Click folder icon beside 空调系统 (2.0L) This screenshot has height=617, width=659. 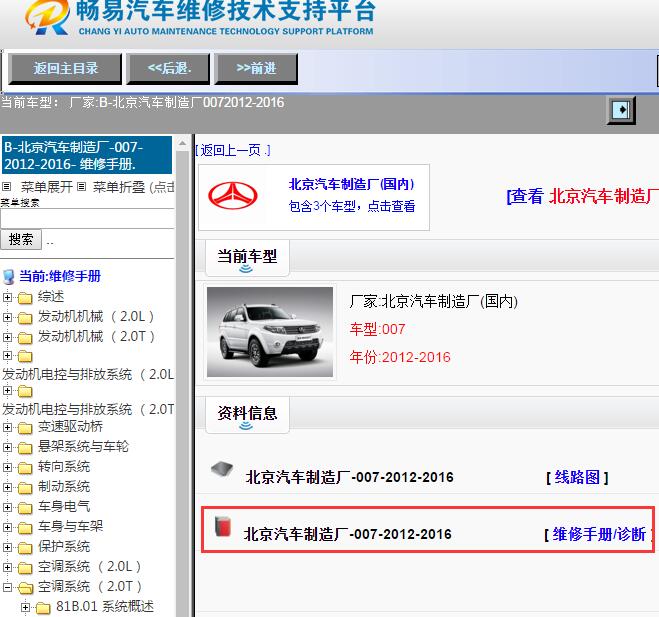25,568
